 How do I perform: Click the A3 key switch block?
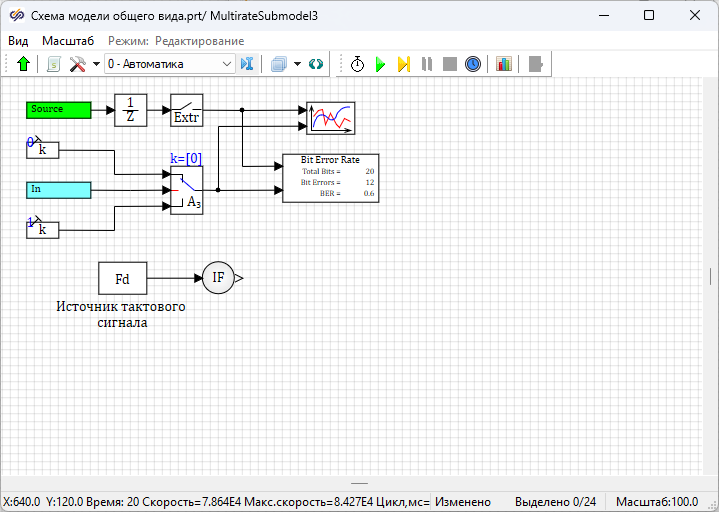click(187, 190)
